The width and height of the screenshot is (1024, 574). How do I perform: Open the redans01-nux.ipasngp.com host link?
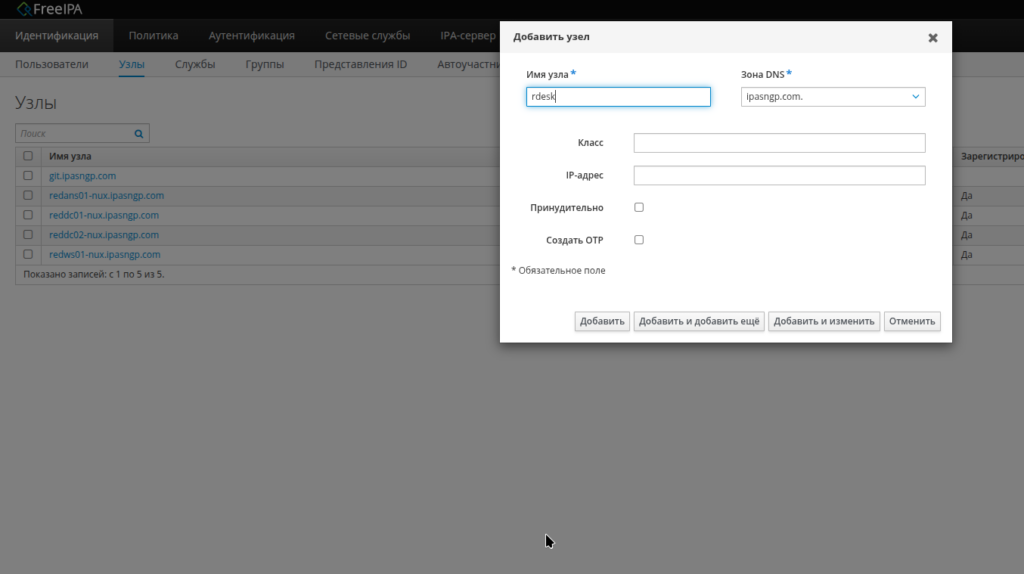[106, 196]
